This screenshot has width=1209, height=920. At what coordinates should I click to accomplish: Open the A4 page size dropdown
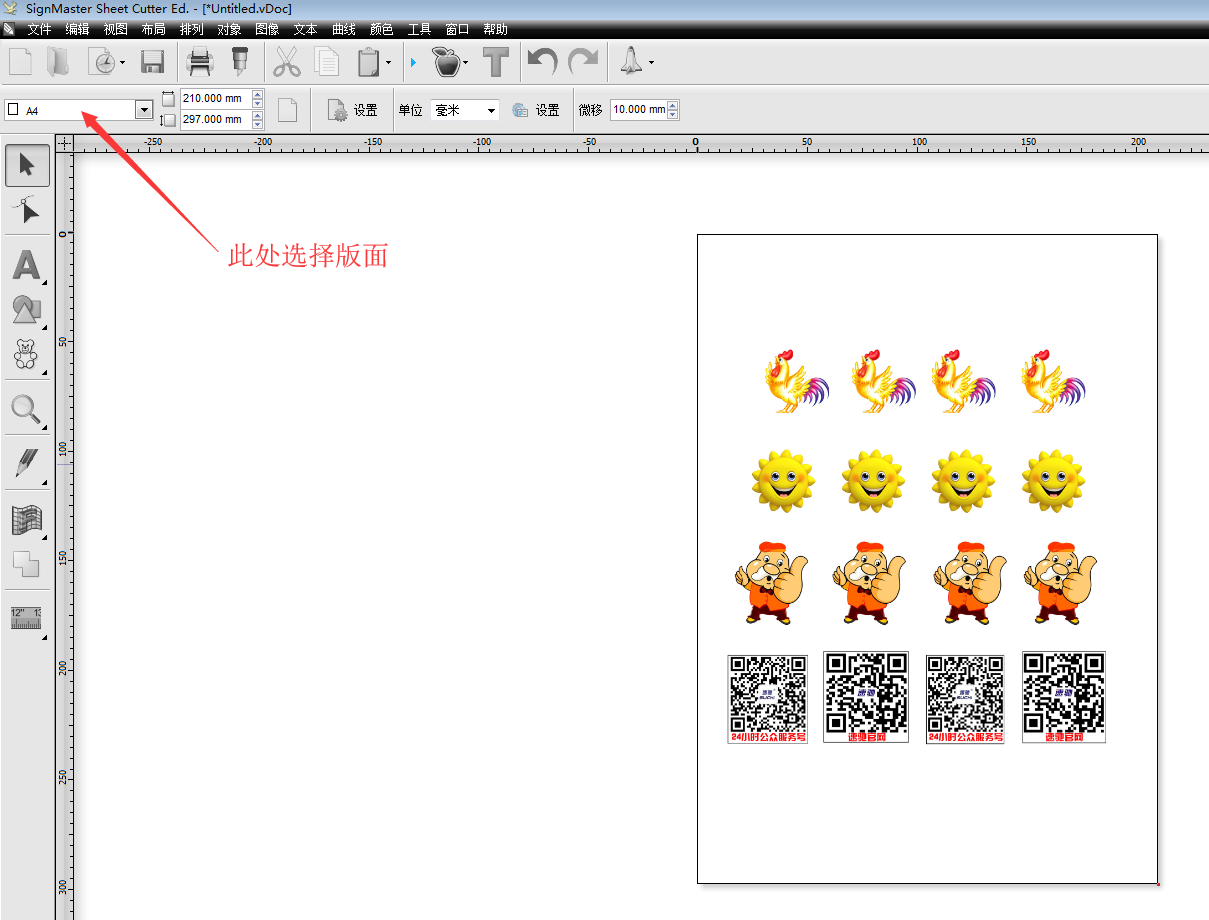(144, 110)
